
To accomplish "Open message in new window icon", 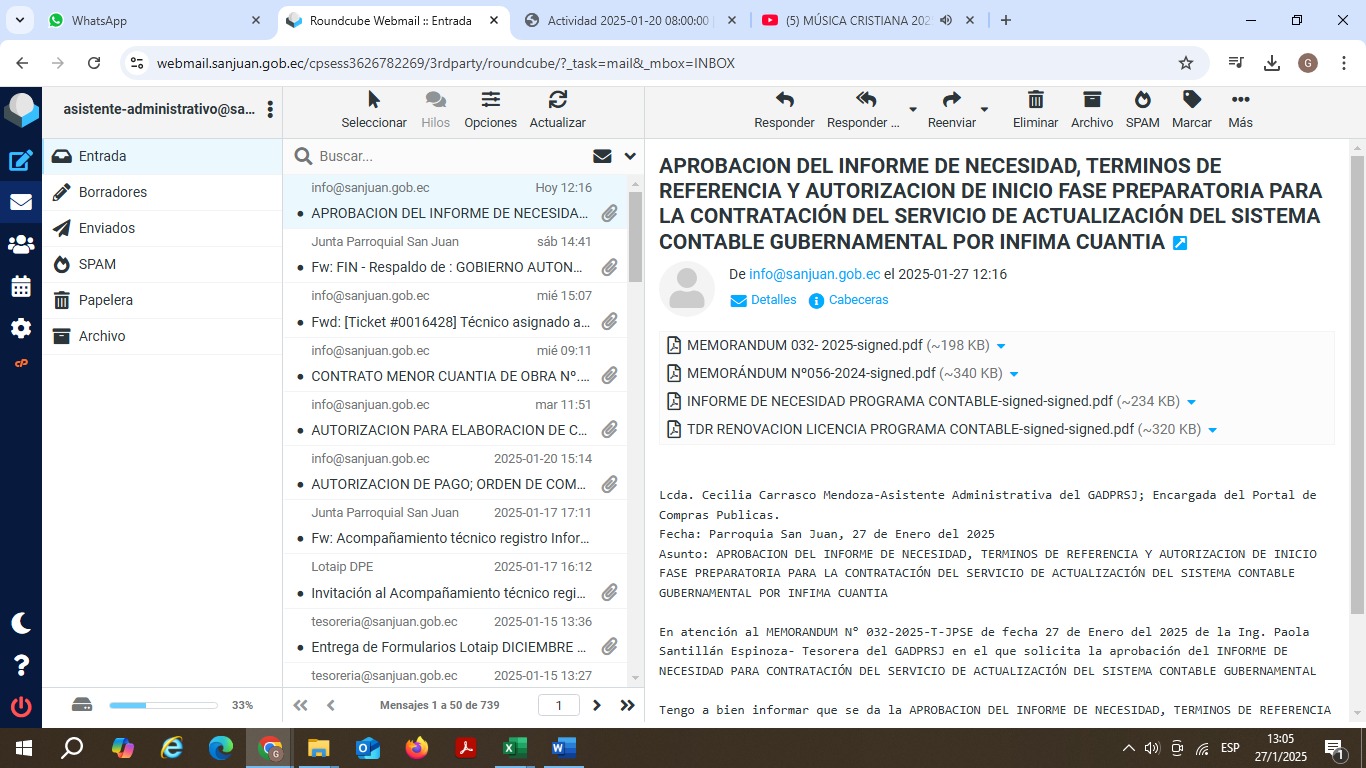I will click(1179, 243).
